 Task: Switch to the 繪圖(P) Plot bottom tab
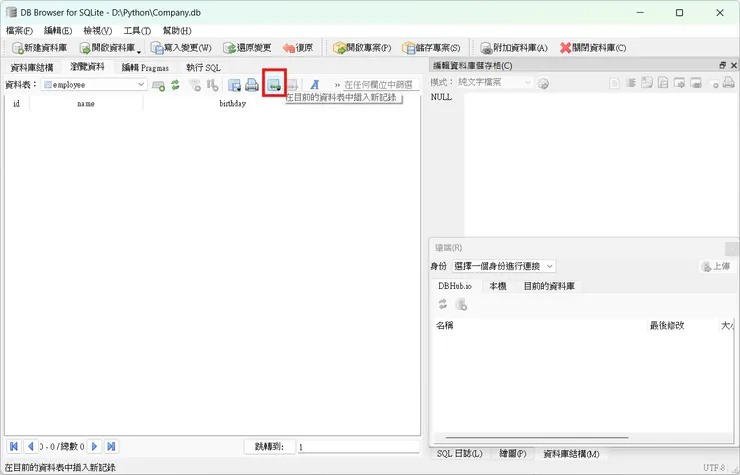point(513,454)
